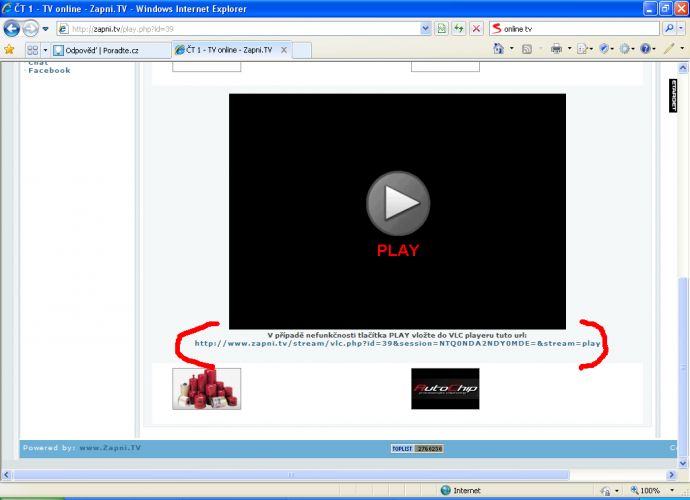Close the ČT 1 - TV online tab
The width and height of the screenshot is (690, 500).
tap(284, 50)
